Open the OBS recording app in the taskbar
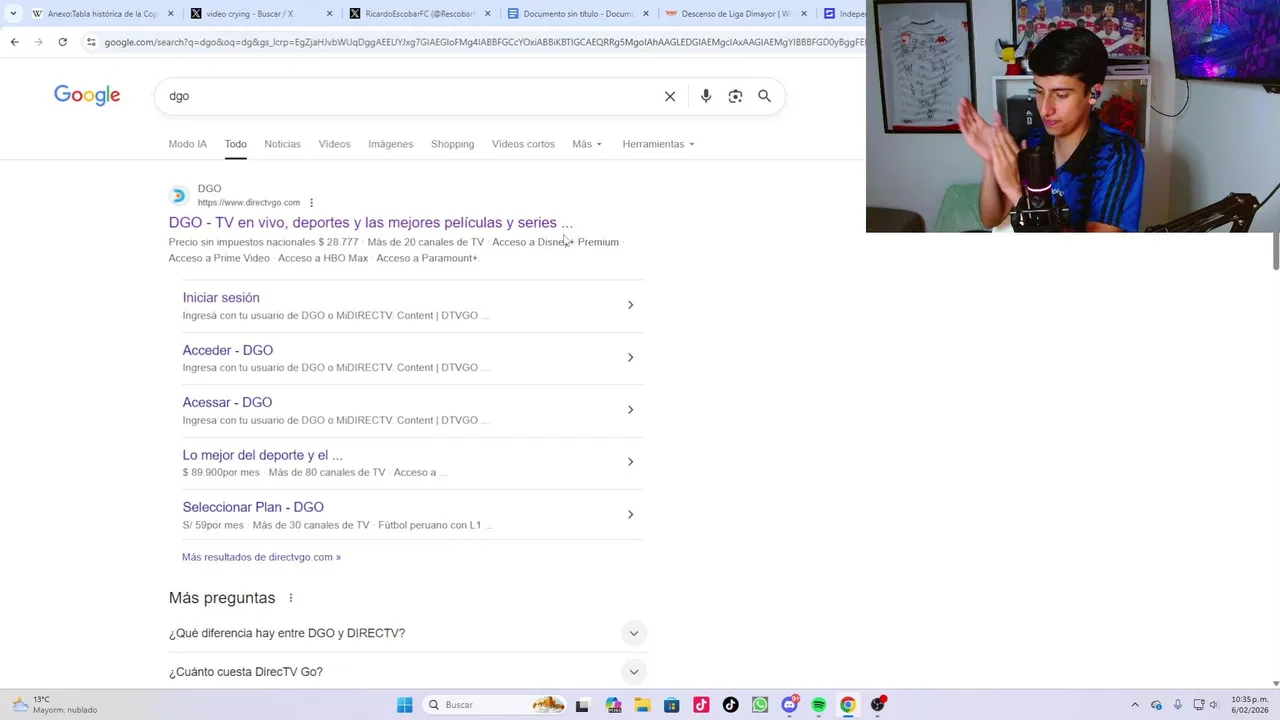Image resolution: width=1280 pixels, height=720 pixels. pyautogui.click(x=878, y=705)
